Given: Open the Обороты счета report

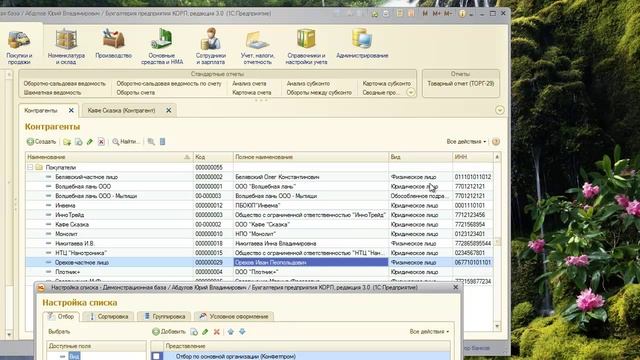Looking at the screenshot, I should tap(136, 93).
